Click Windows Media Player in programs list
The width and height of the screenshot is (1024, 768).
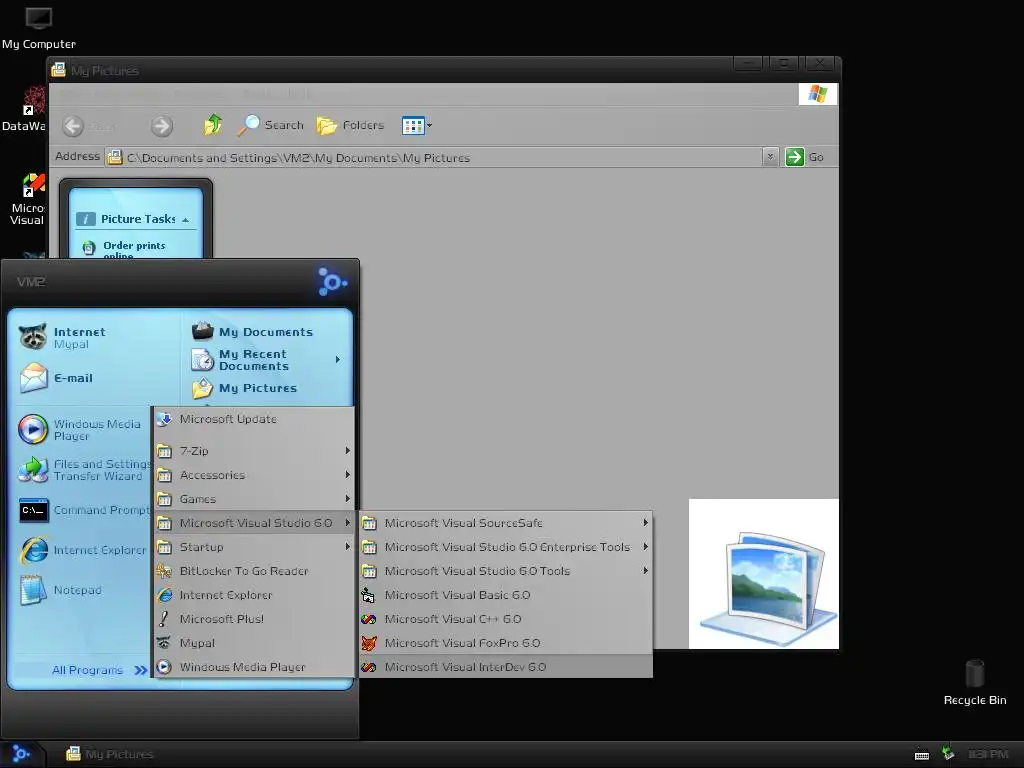[254, 667]
